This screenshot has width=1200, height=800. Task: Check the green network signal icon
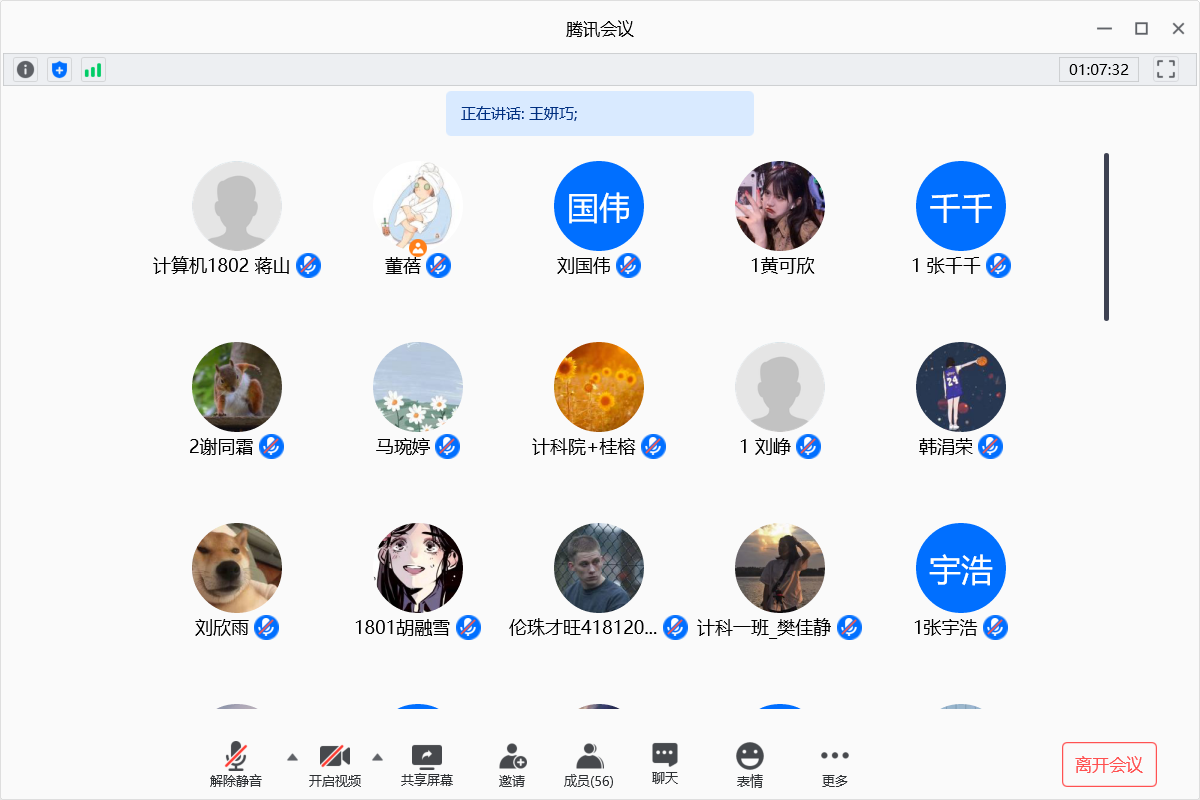pyautogui.click(x=93, y=70)
